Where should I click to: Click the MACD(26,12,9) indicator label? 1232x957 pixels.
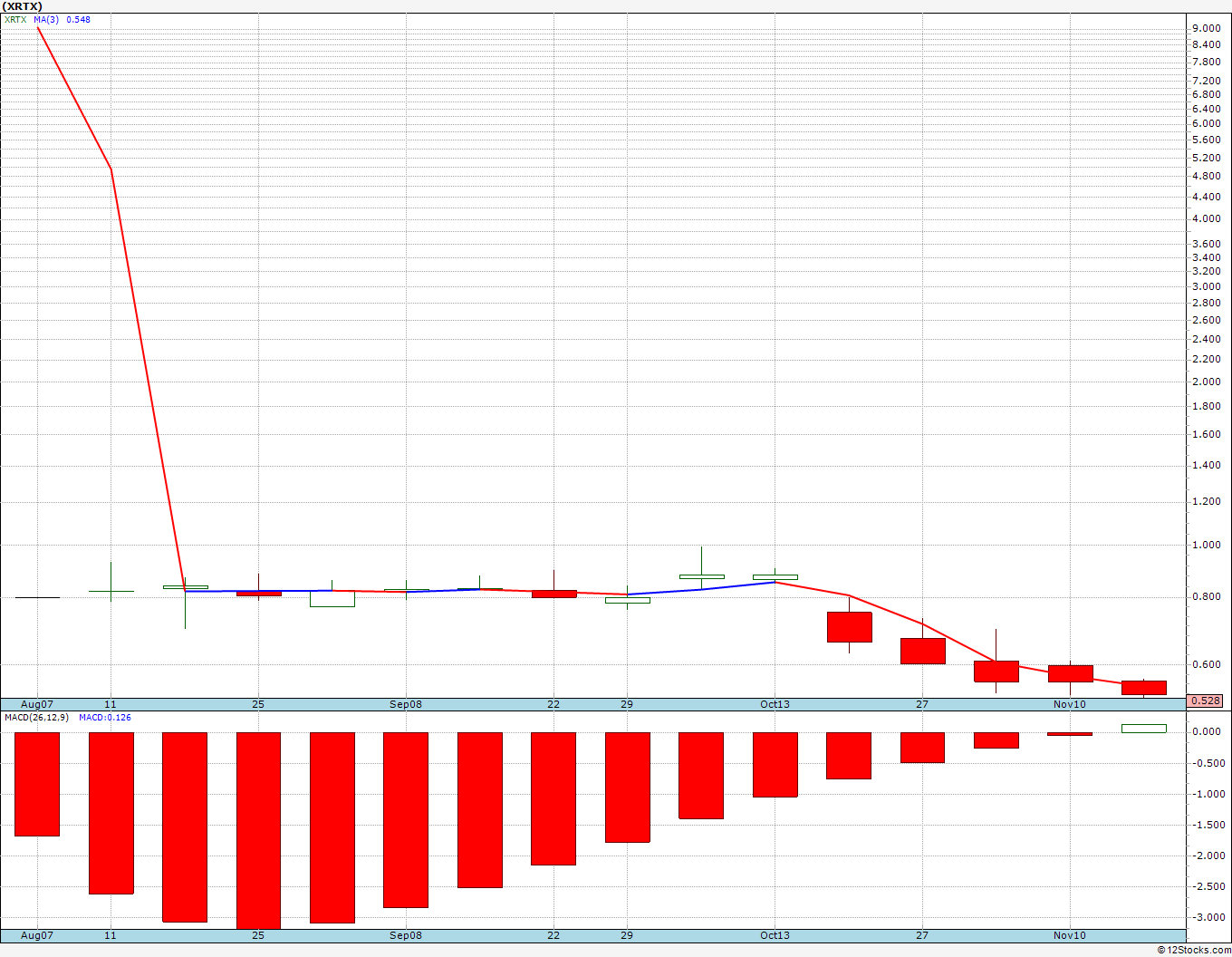(36, 718)
